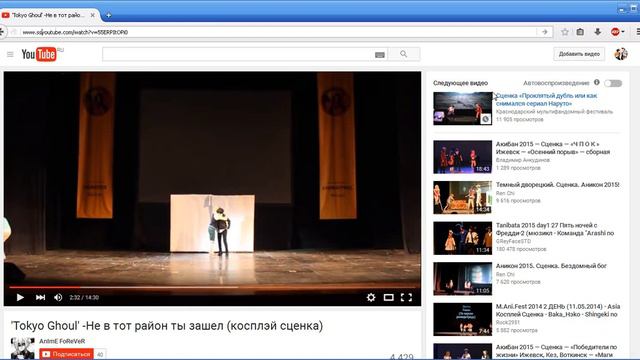Open a new browser tab
Screen dimensions: 640x360
click(109, 15)
